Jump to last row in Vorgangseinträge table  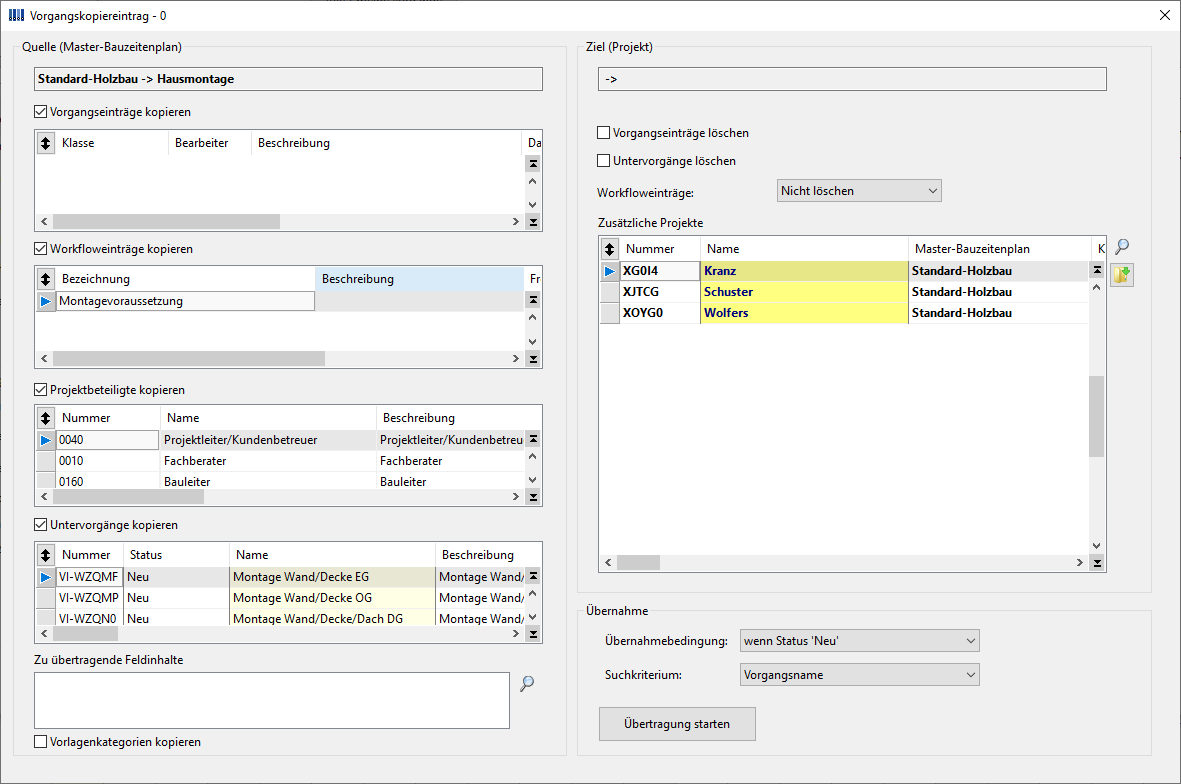pyautogui.click(x=533, y=221)
